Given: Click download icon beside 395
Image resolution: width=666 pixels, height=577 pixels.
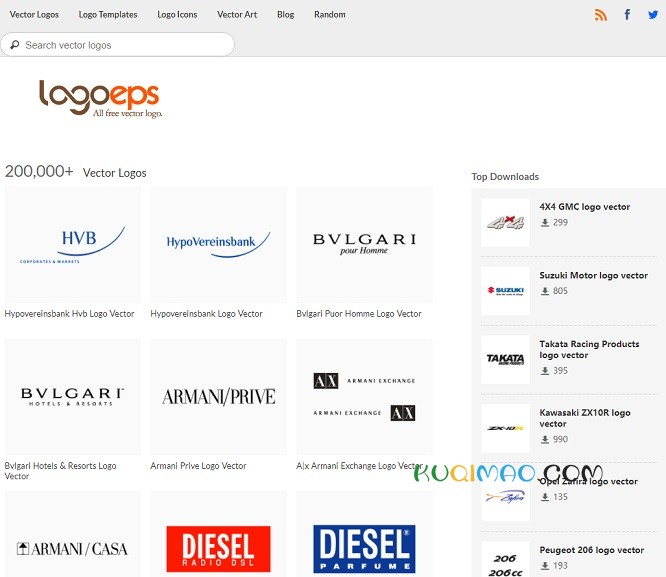Looking at the screenshot, I should (x=545, y=371).
